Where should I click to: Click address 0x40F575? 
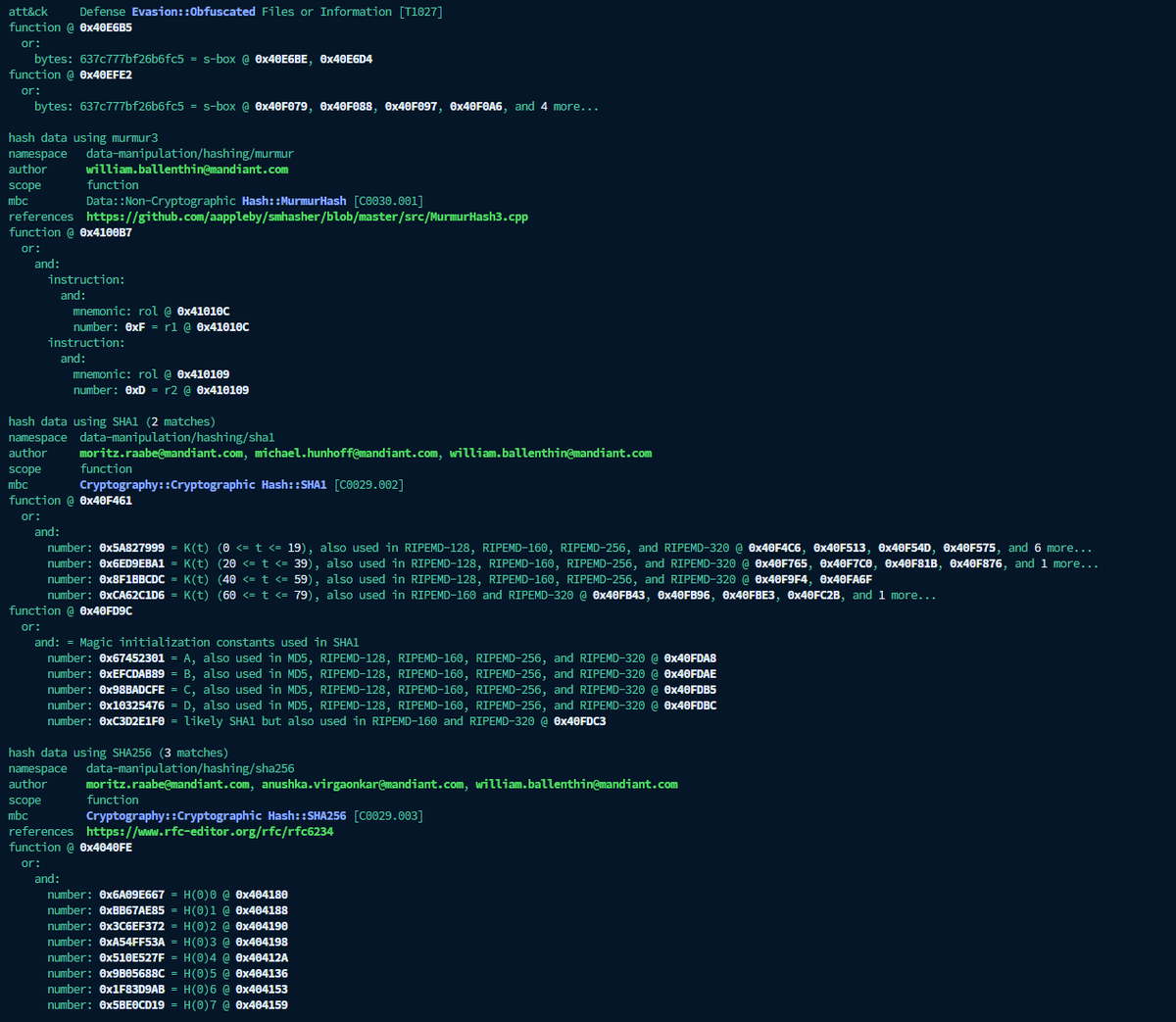(969, 548)
